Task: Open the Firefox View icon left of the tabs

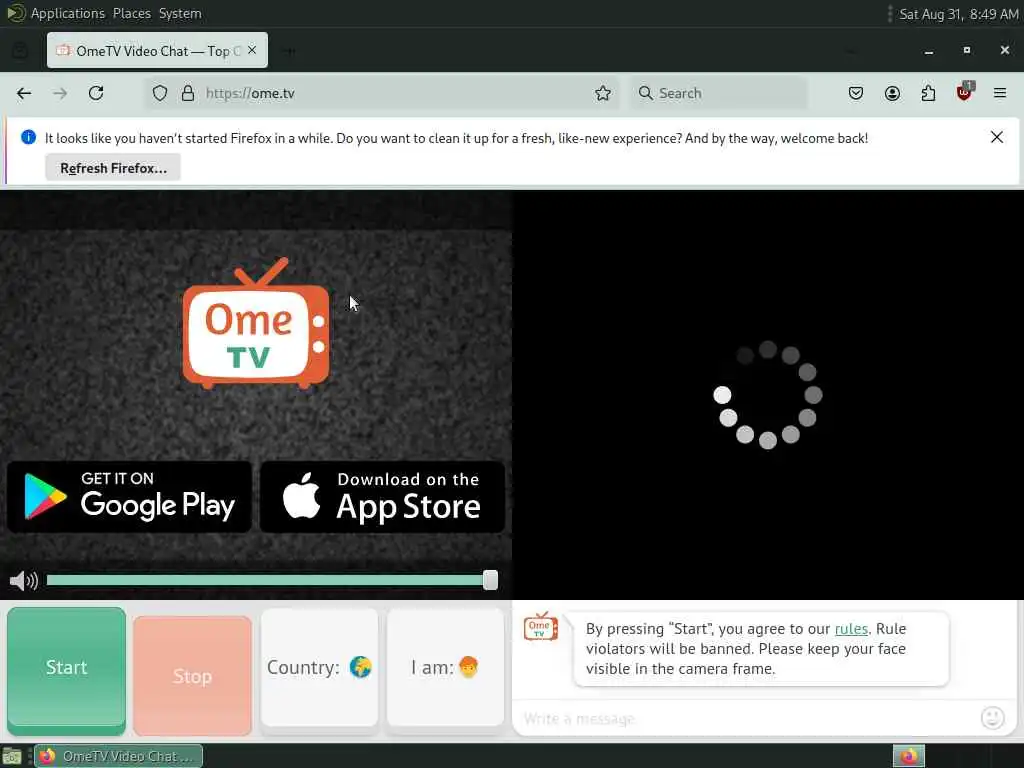Action: tap(20, 51)
